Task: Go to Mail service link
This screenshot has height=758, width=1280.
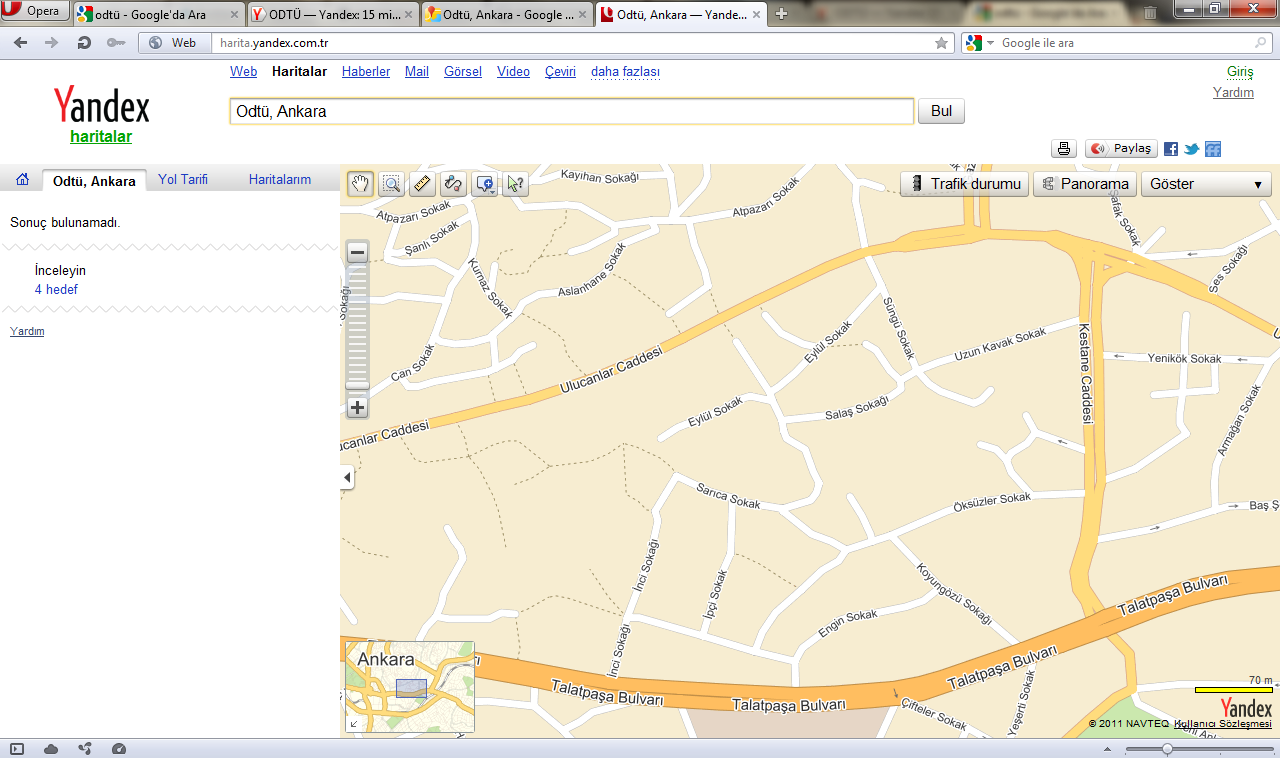Action: point(417,72)
